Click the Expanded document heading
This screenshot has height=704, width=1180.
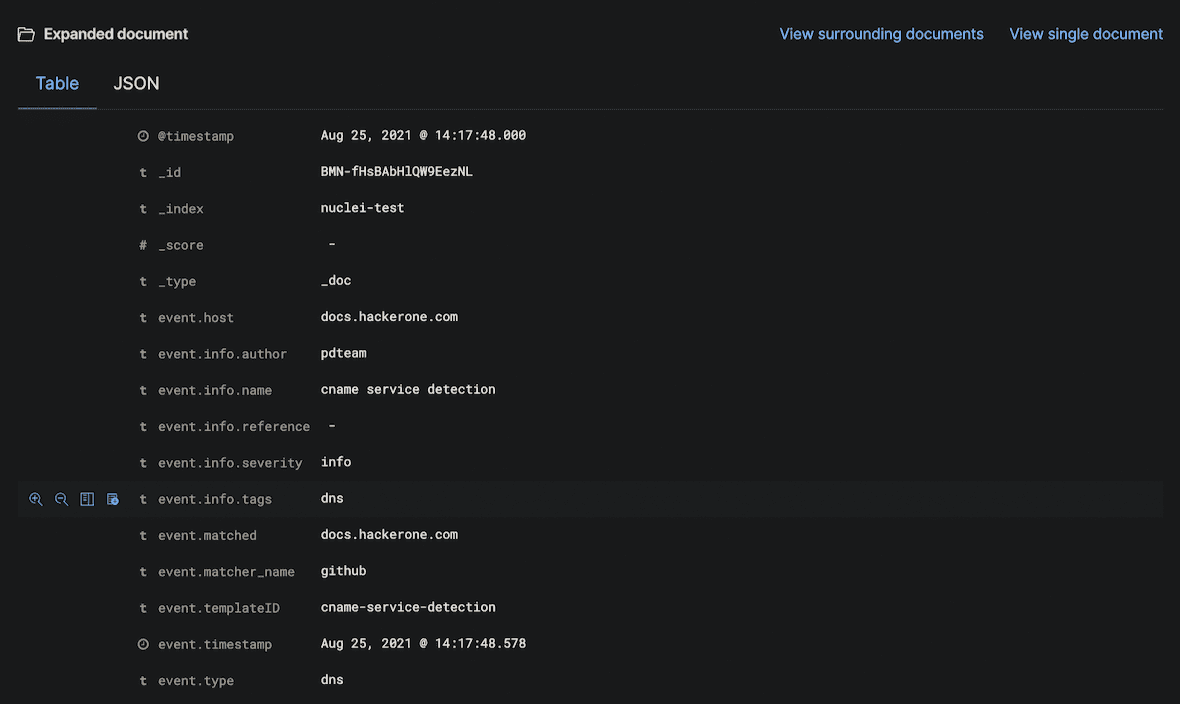click(x=116, y=34)
